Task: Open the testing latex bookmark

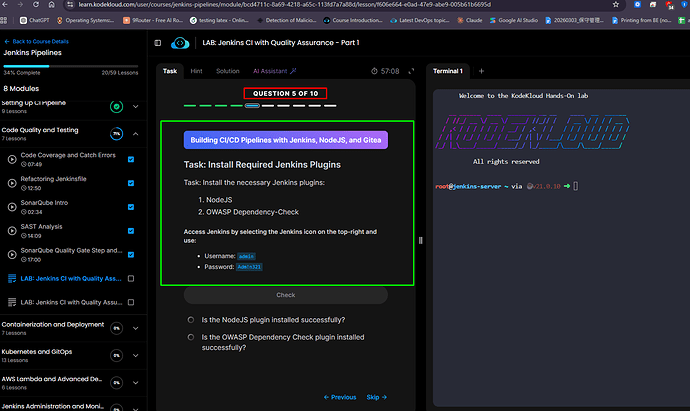Action: tap(219, 20)
